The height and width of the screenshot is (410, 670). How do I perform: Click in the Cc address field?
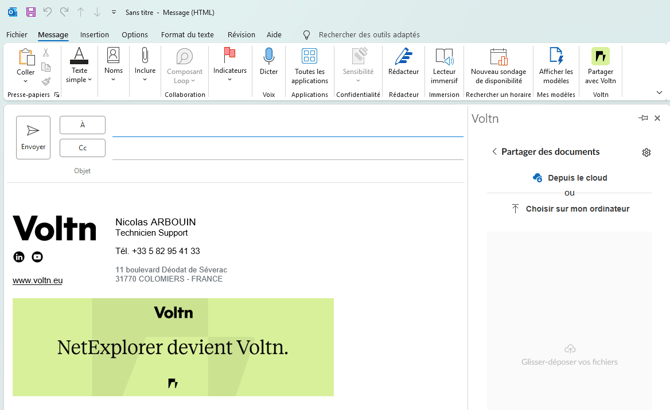[x=288, y=149]
